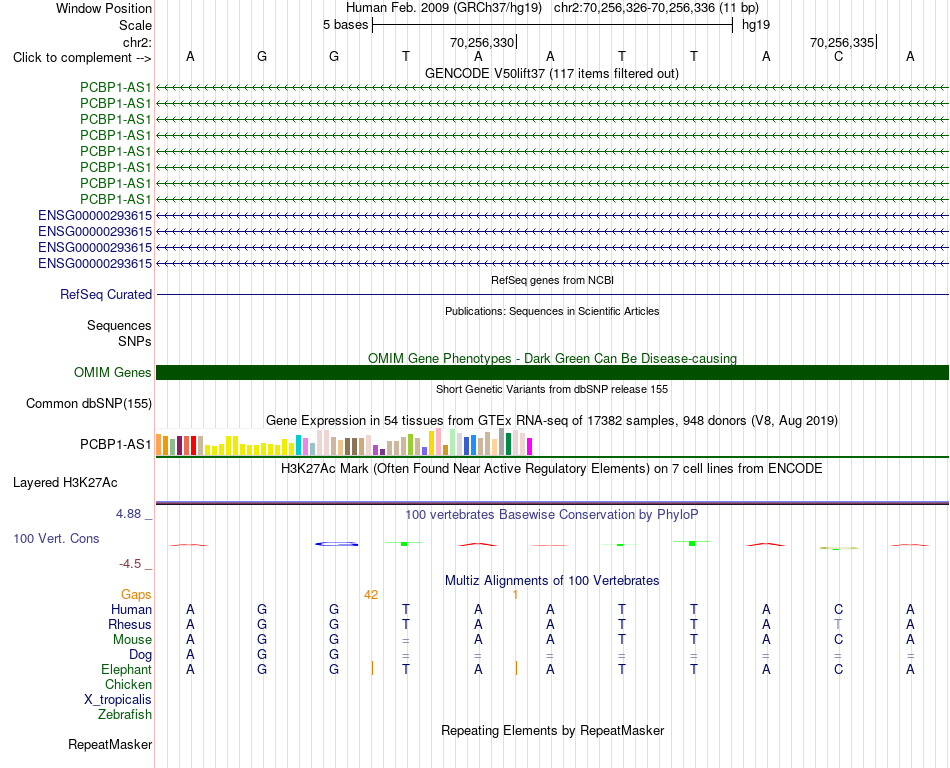This screenshot has width=950, height=768.
Task: Open the RefSeq Curated track label
Action: [x=105, y=294]
